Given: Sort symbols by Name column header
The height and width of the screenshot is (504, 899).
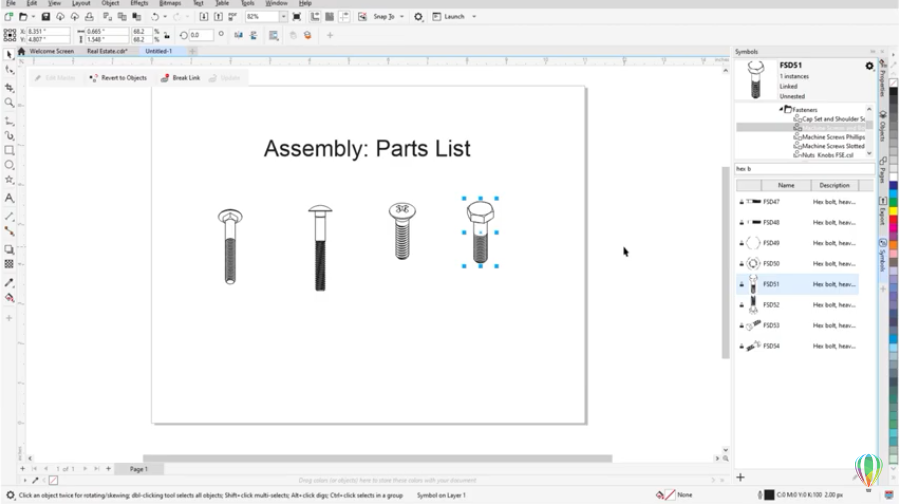Looking at the screenshot, I should (x=786, y=185).
